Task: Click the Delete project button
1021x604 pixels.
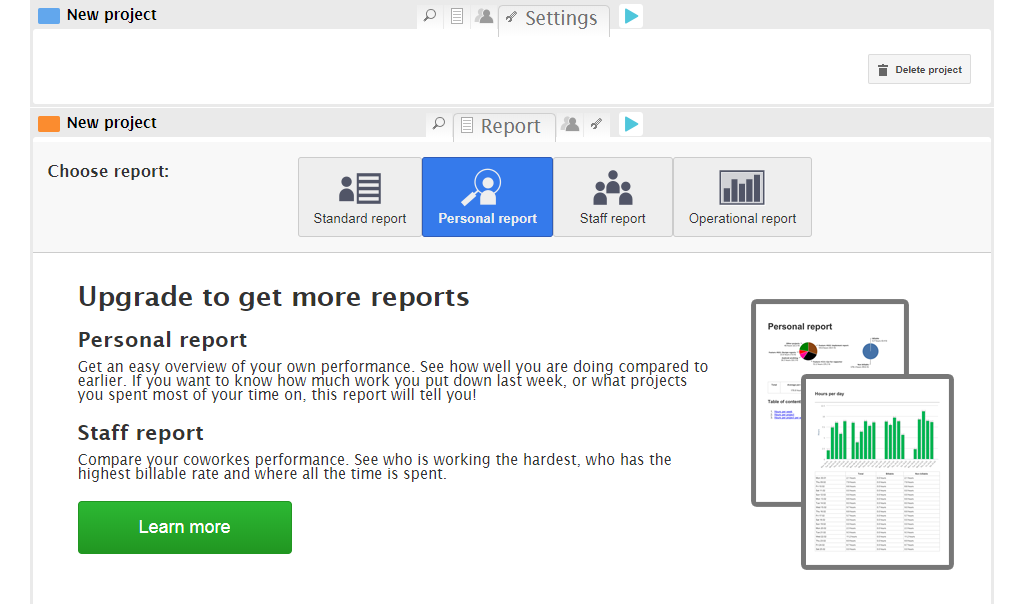Action: click(919, 69)
